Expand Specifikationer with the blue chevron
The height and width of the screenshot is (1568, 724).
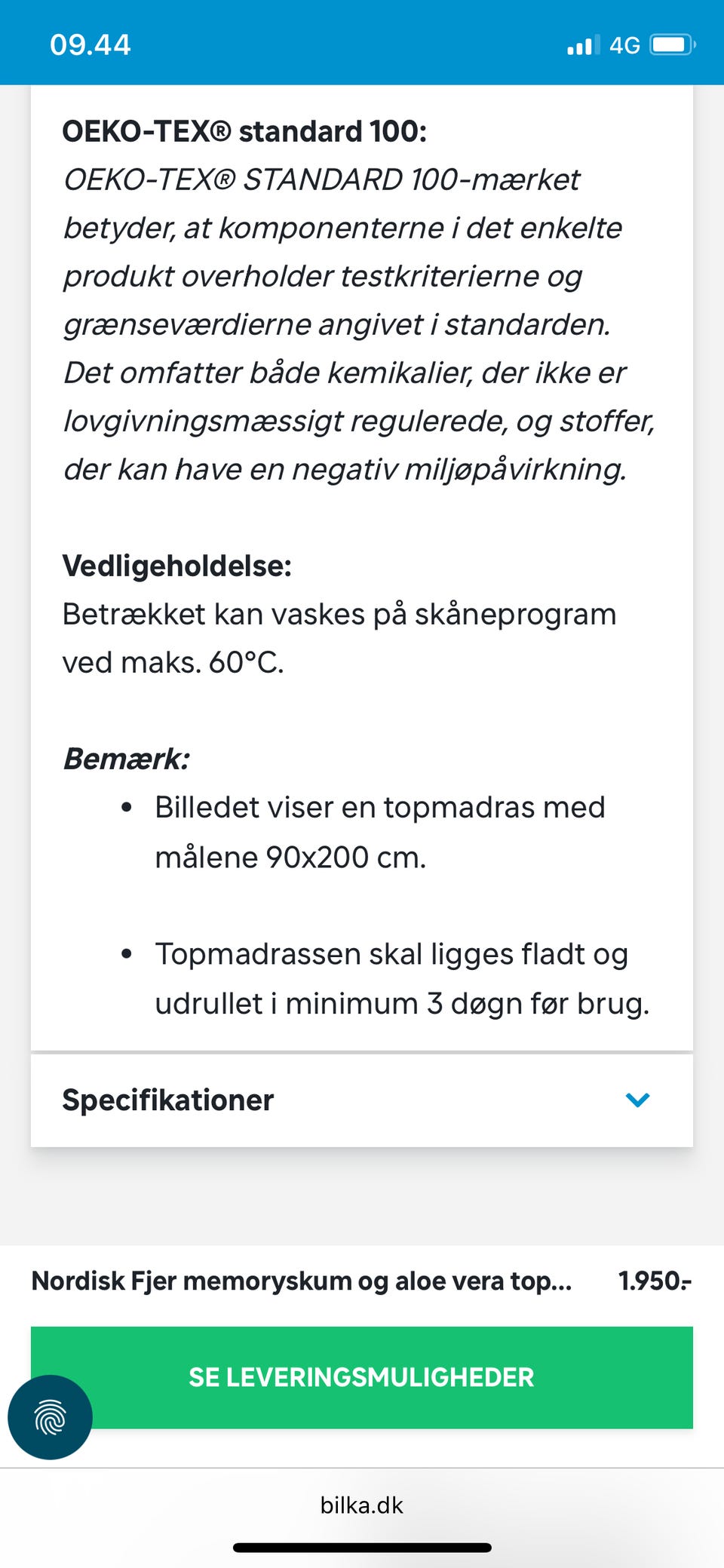637,1100
